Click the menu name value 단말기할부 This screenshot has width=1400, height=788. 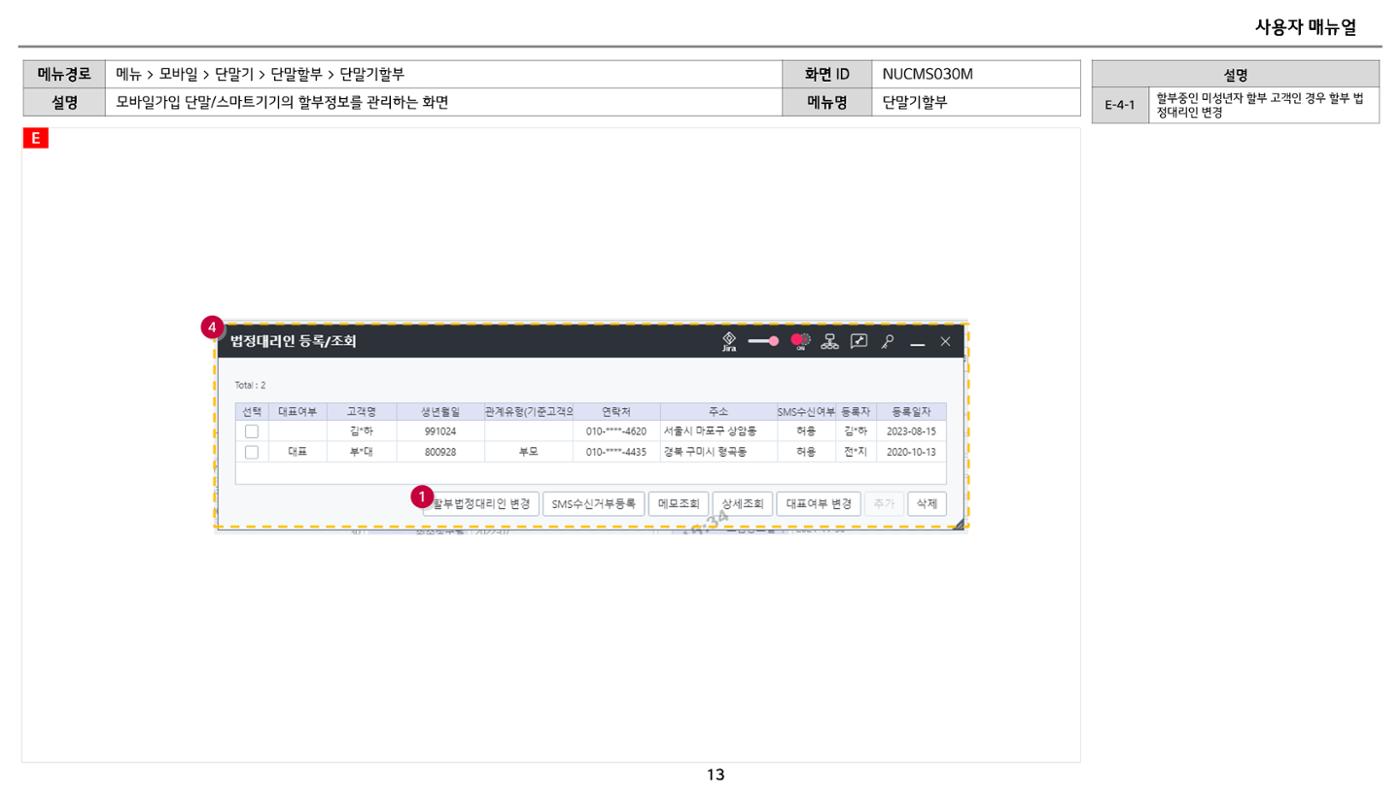pos(914,101)
